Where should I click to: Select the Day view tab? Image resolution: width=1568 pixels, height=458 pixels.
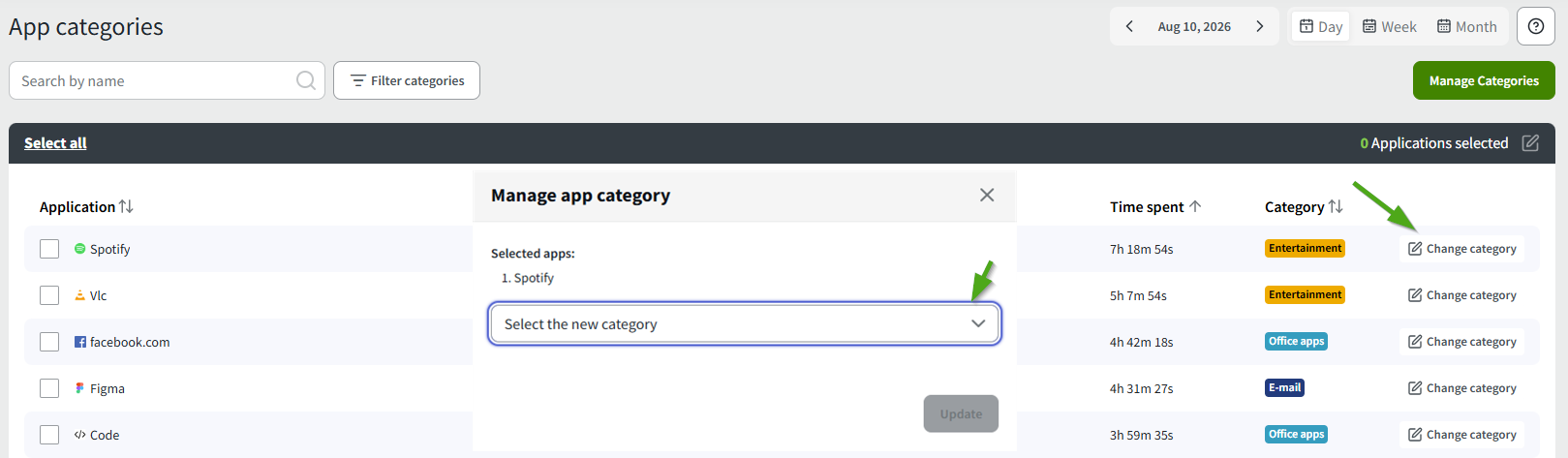1321,27
